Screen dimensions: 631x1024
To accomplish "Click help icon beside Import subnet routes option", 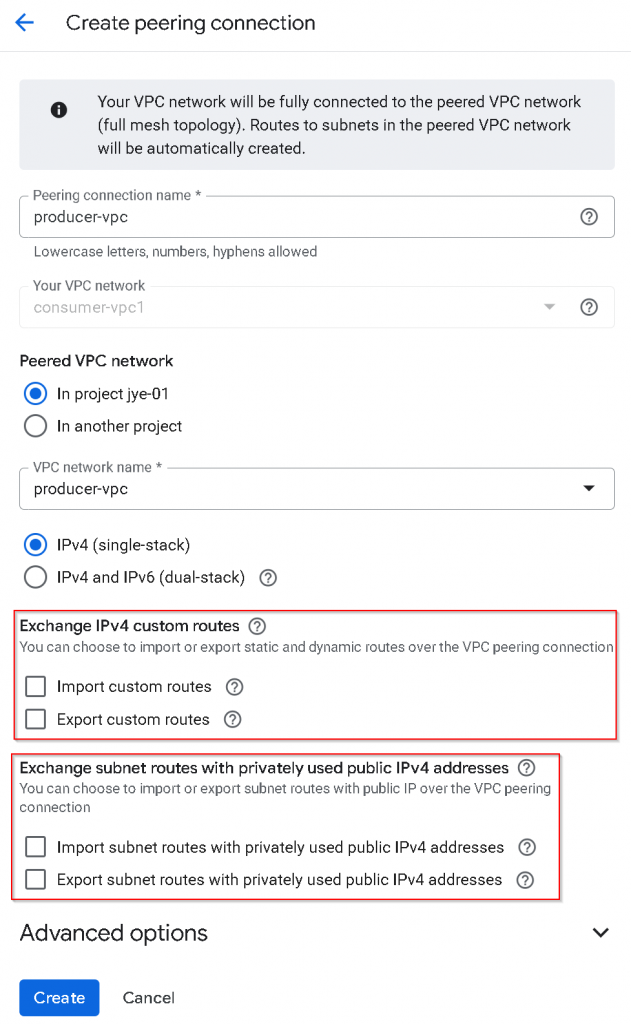I will 527,848.
